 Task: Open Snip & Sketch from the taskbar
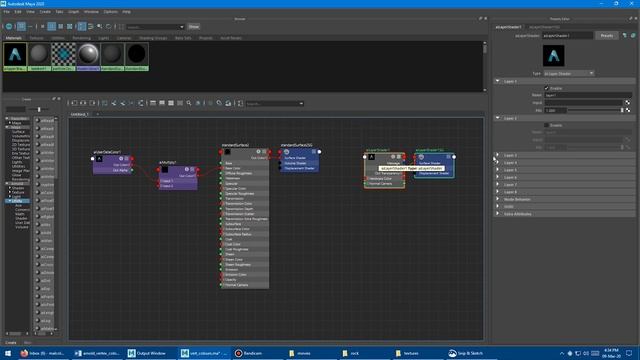point(471,353)
